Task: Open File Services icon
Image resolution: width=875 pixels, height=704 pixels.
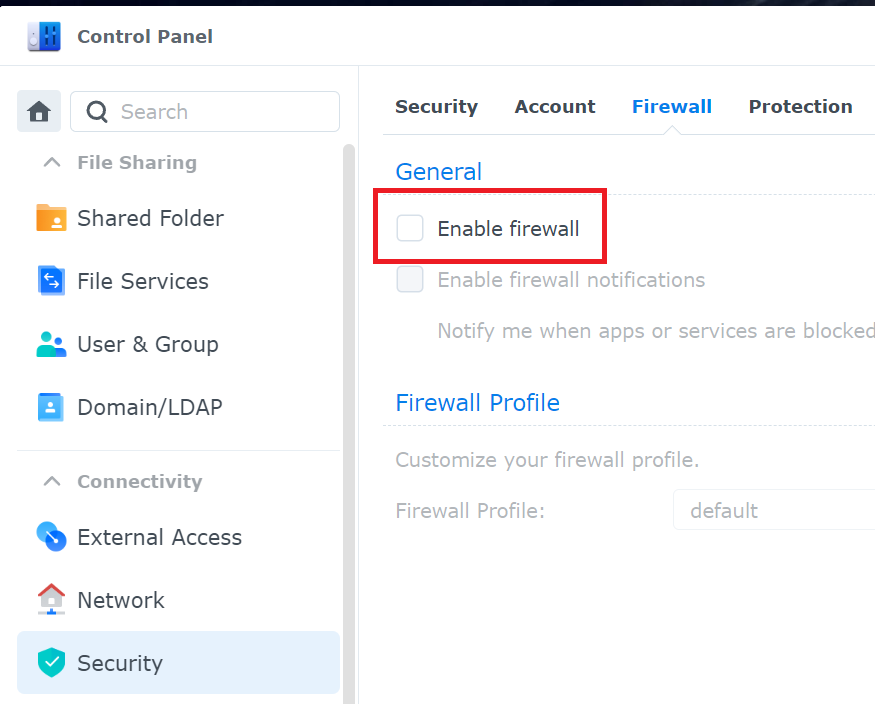Action: (51, 281)
